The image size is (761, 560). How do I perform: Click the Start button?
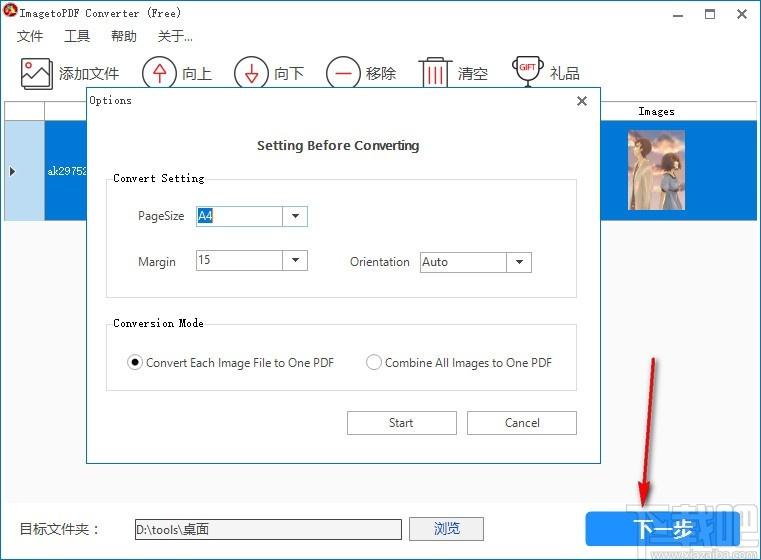point(401,423)
